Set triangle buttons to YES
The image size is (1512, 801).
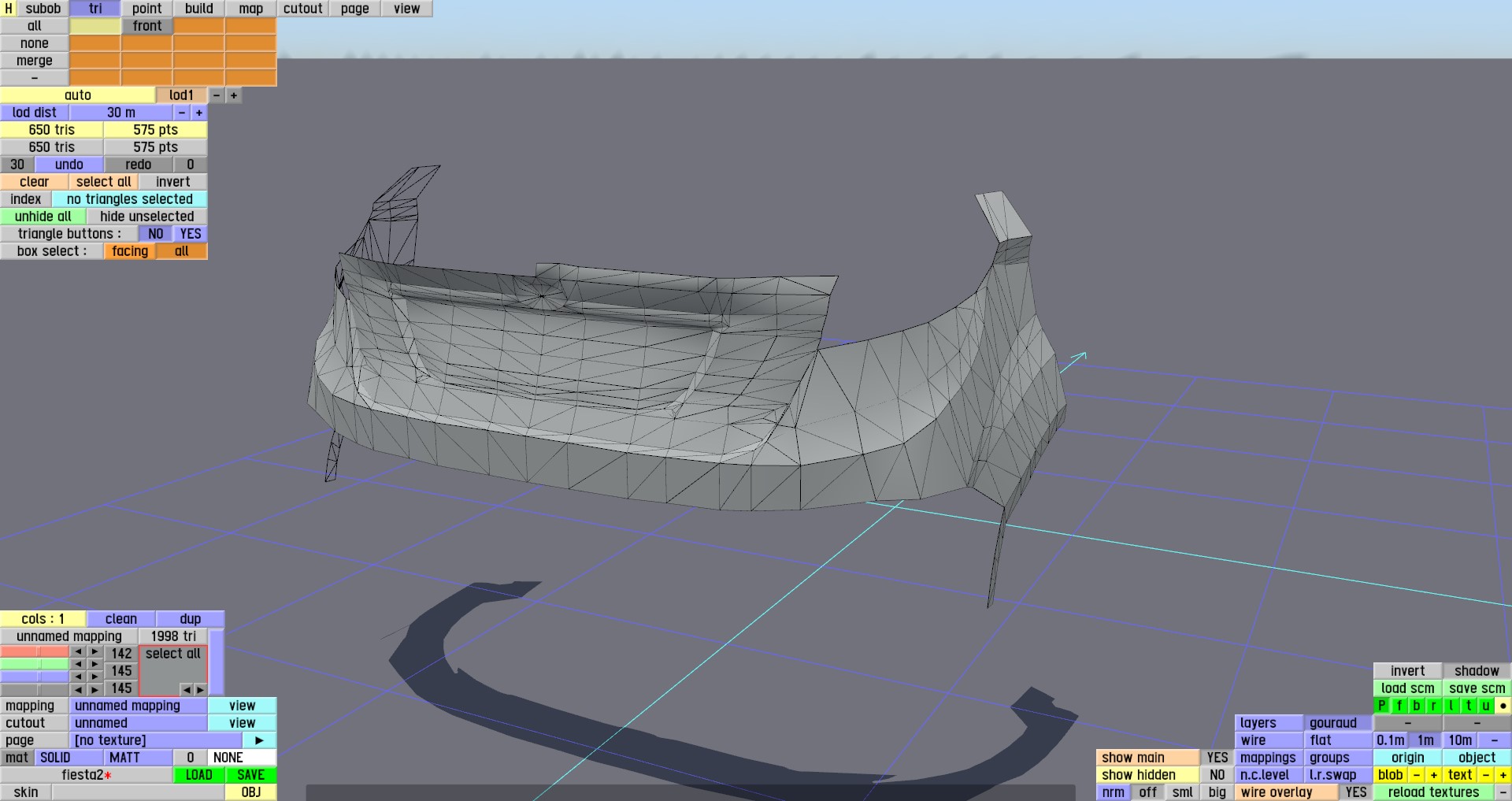point(191,234)
